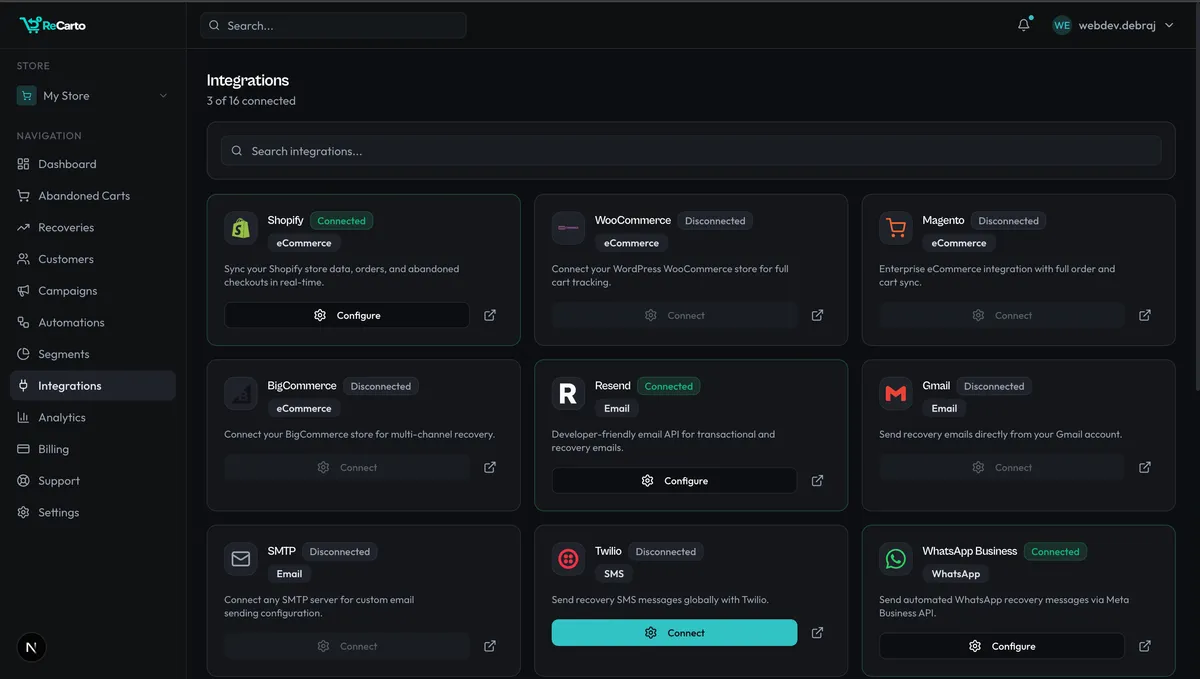Image resolution: width=1200 pixels, height=679 pixels.
Task: Click the Shopify logo icon
Action: [x=241, y=228]
